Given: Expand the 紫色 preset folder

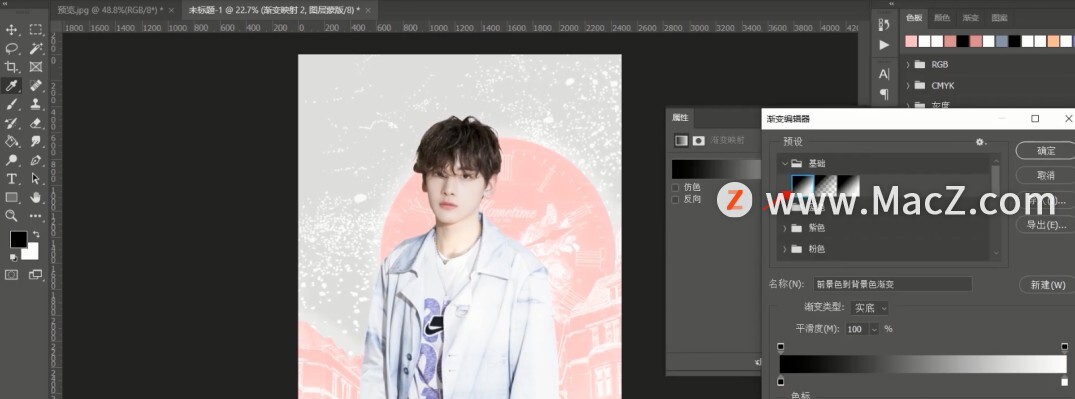Looking at the screenshot, I should (784, 228).
